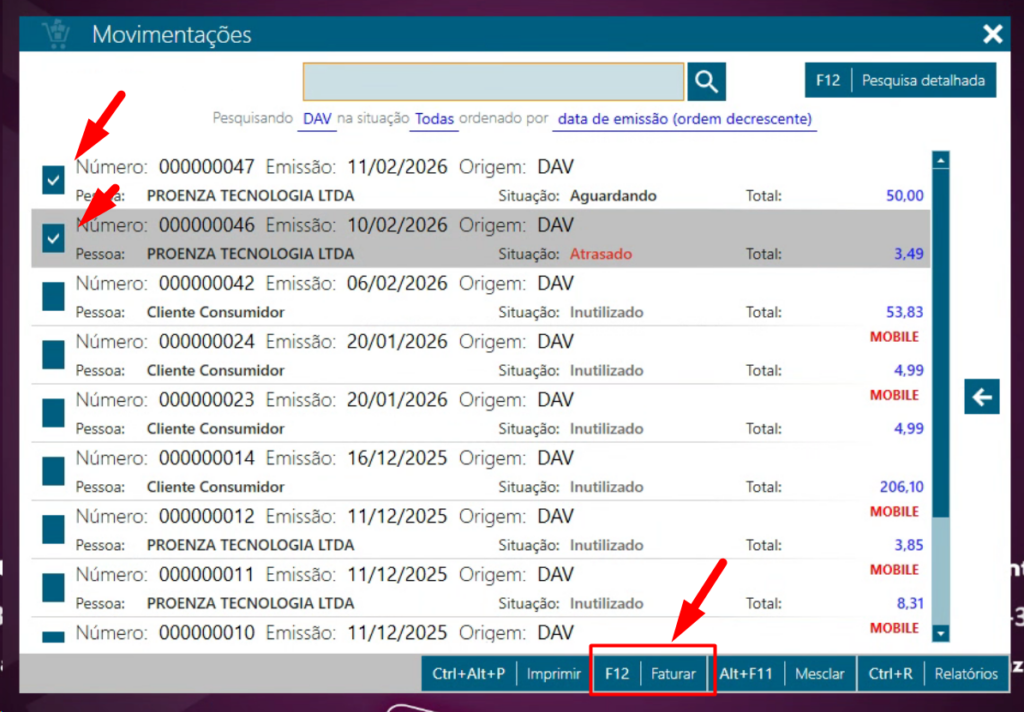Screen dimensions: 1024x712
Task: Click scrollbar up arrow icon
Action: 940,160
